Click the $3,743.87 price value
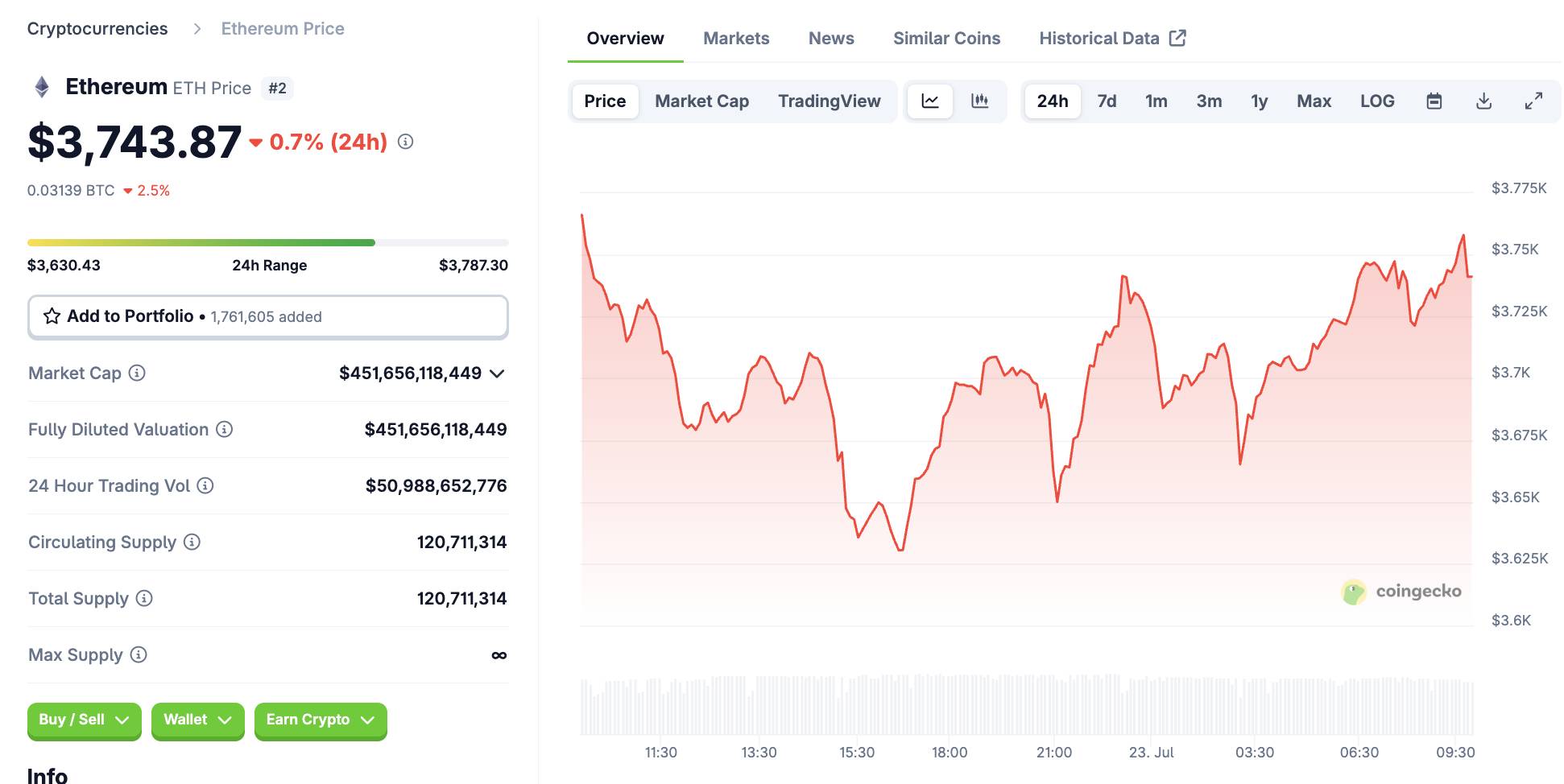Screen dimensions: 1564x784 point(134,142)
